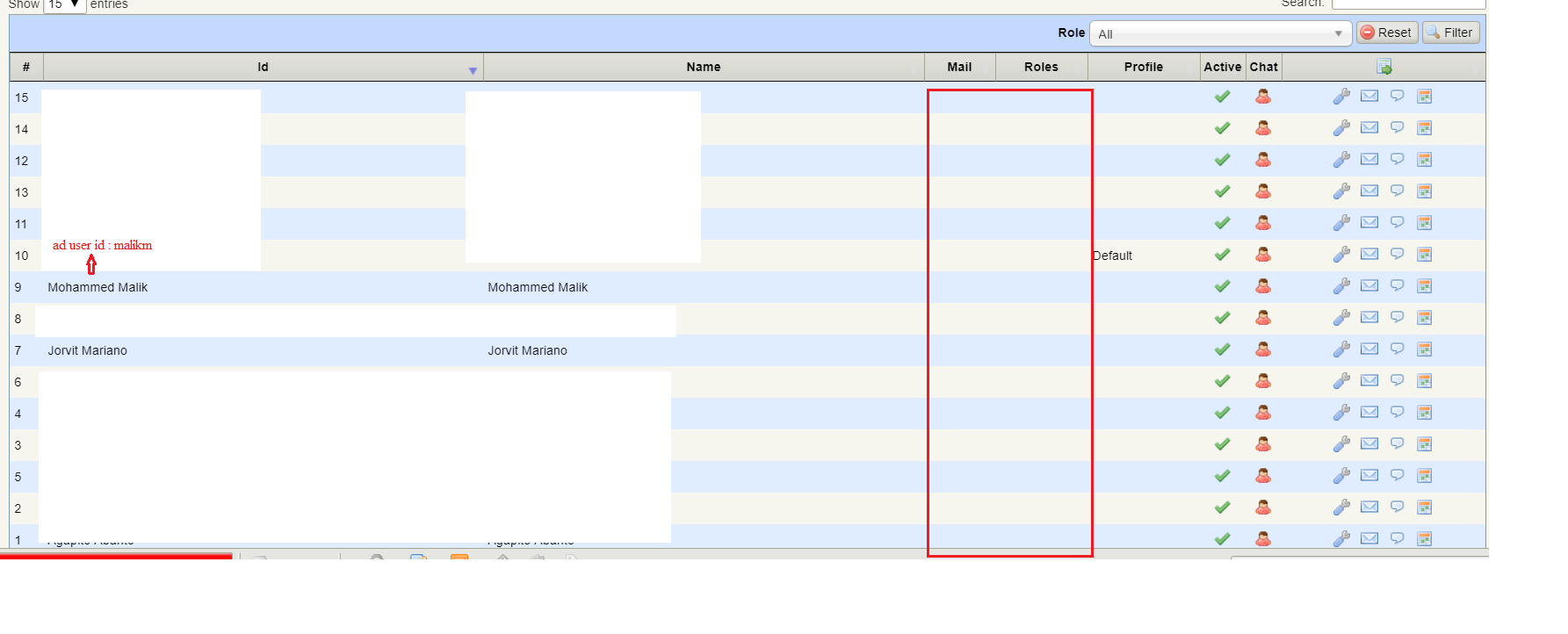Image resolution: width=1568 pixels, height=634 pixels.
Task: Open calendar icon for user 13
Action: 1424,191
